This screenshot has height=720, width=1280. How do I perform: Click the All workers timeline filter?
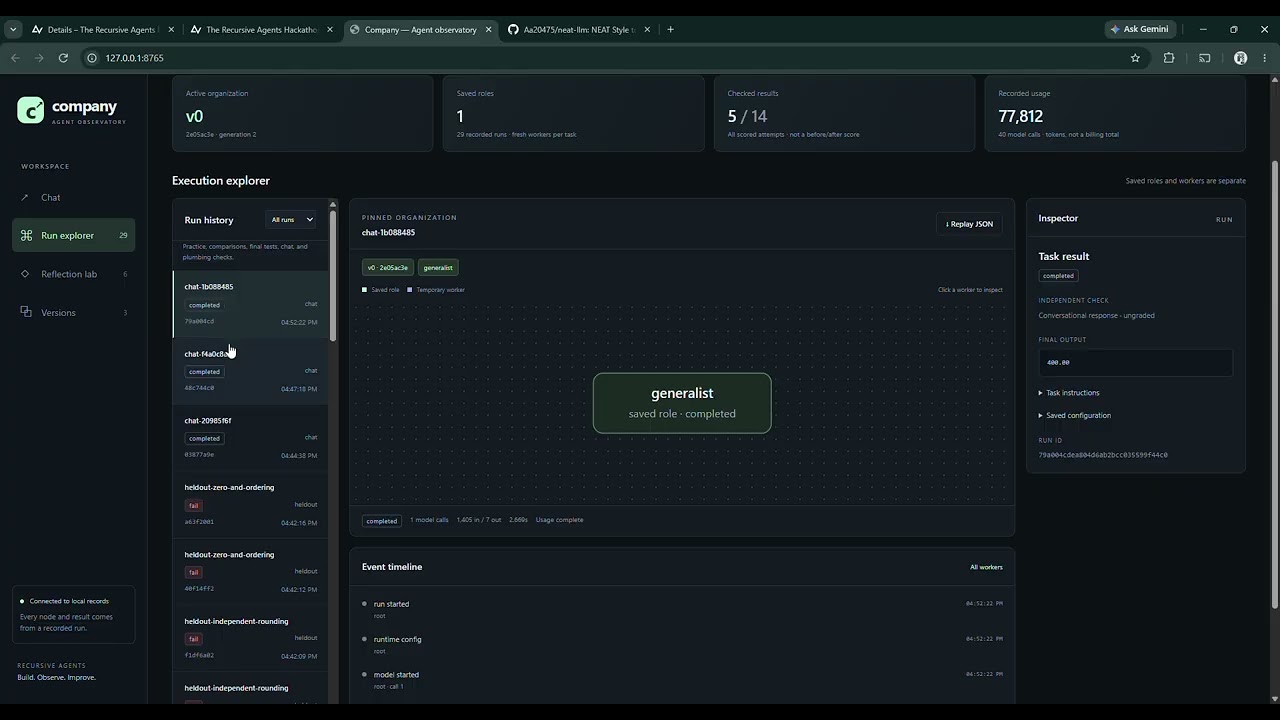(x=986, y=567)
